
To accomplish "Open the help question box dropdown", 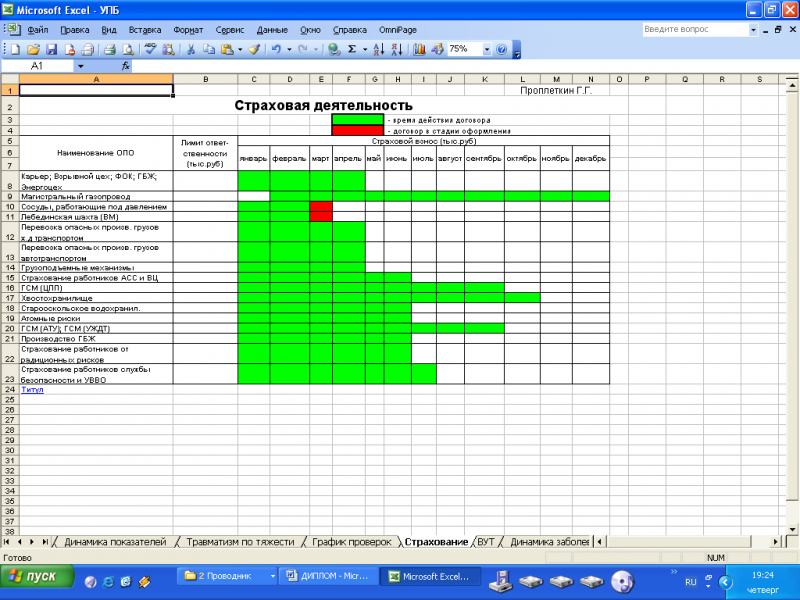I will tap(753, 30).
